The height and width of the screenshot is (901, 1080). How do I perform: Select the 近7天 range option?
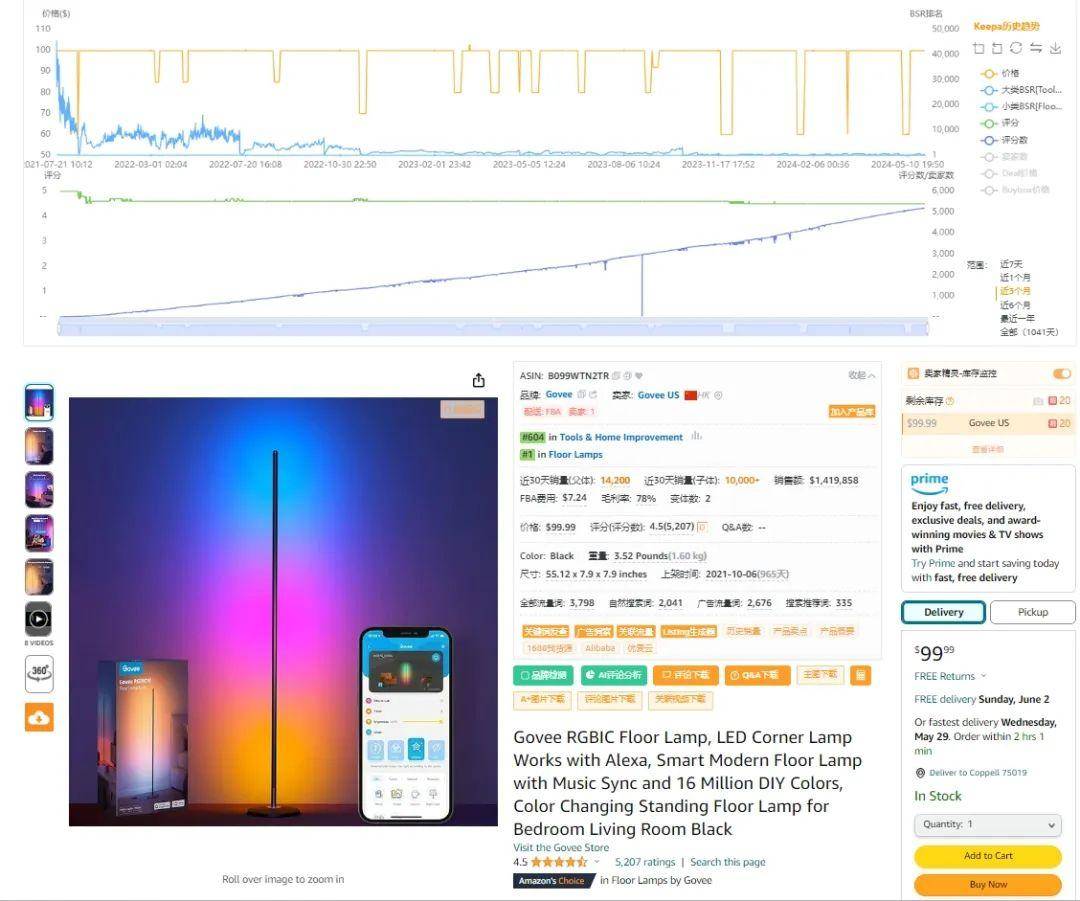(x=1011, y=265)
